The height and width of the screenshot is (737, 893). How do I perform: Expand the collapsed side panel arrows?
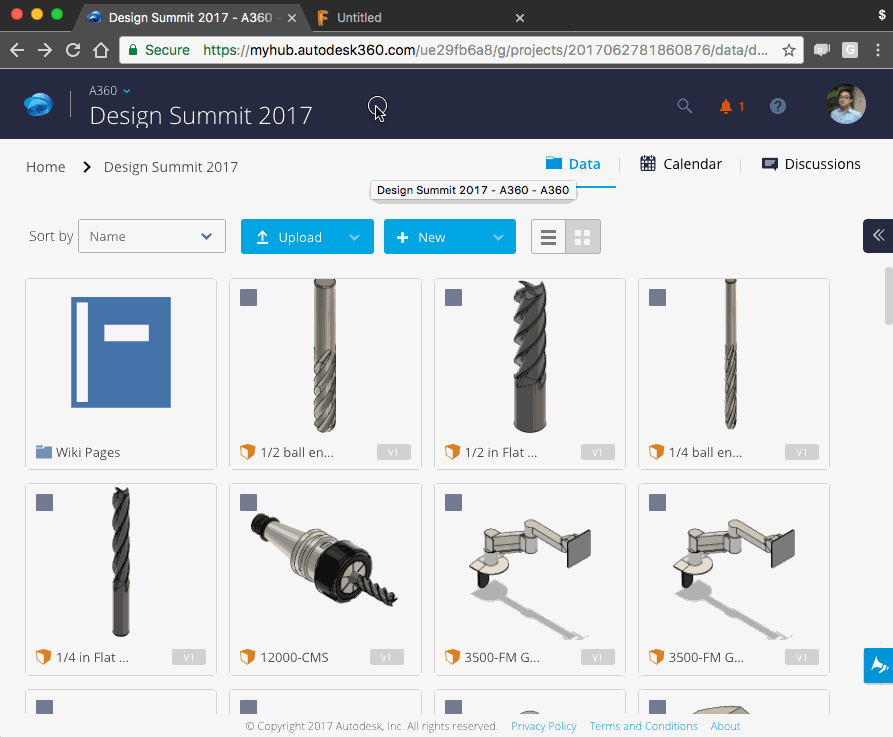pyautogui.click(x=878, y=235)
